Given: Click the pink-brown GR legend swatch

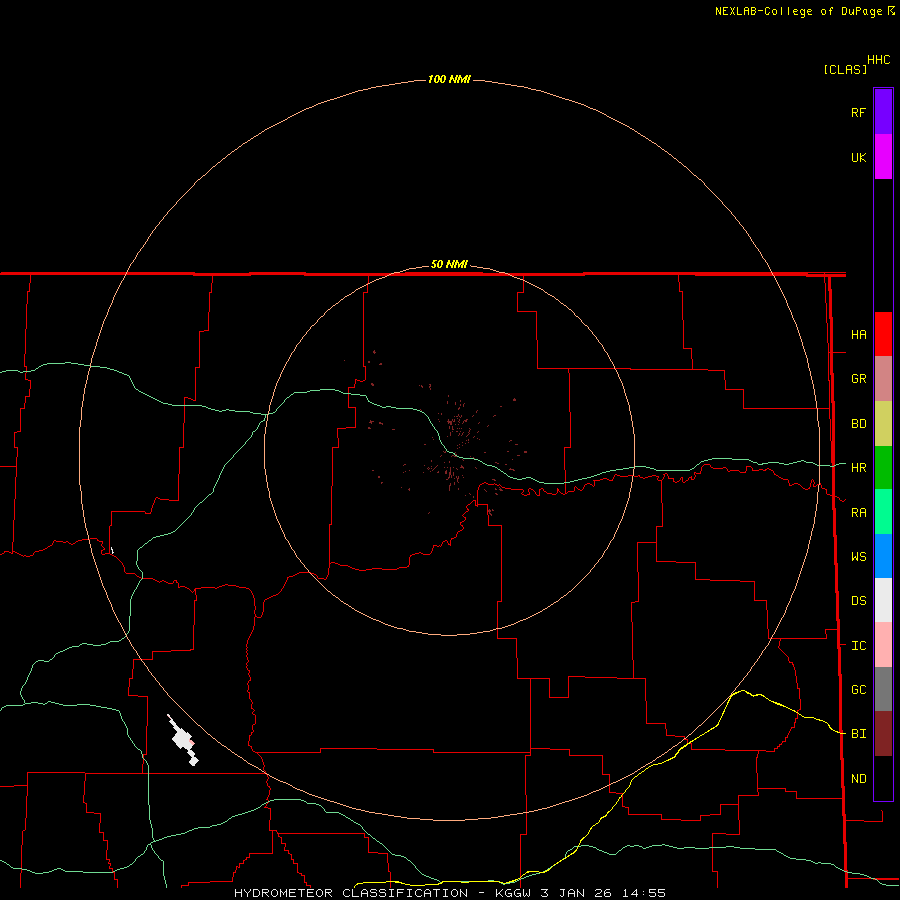Looking at the screenshot, I should click(883, 379).
